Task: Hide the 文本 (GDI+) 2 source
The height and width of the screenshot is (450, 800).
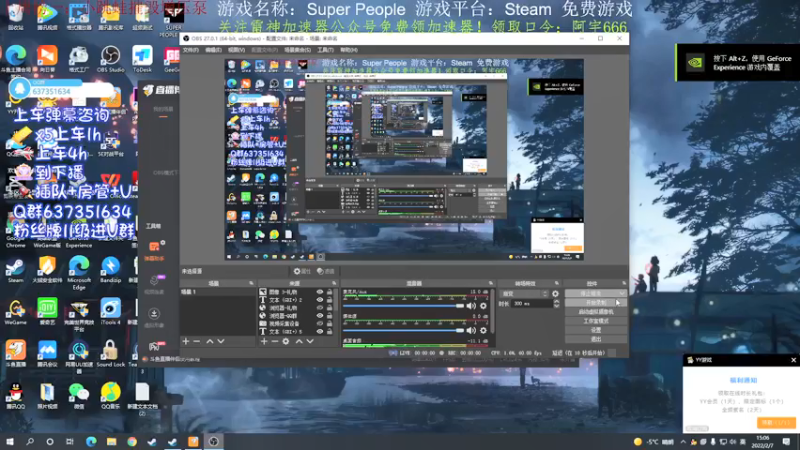Action: 319,300
